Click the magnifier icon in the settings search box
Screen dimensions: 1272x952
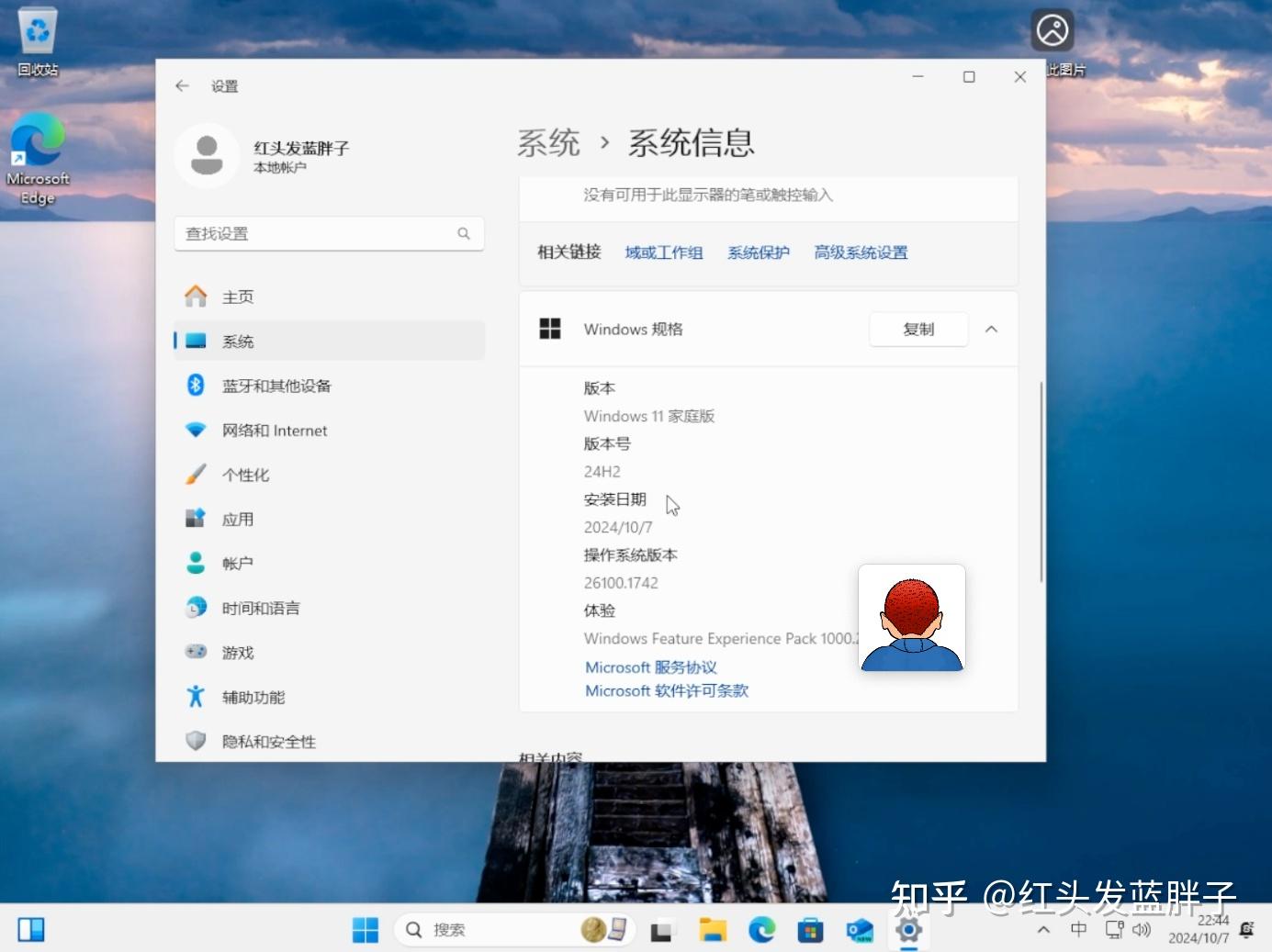click(x=464, y=233)
